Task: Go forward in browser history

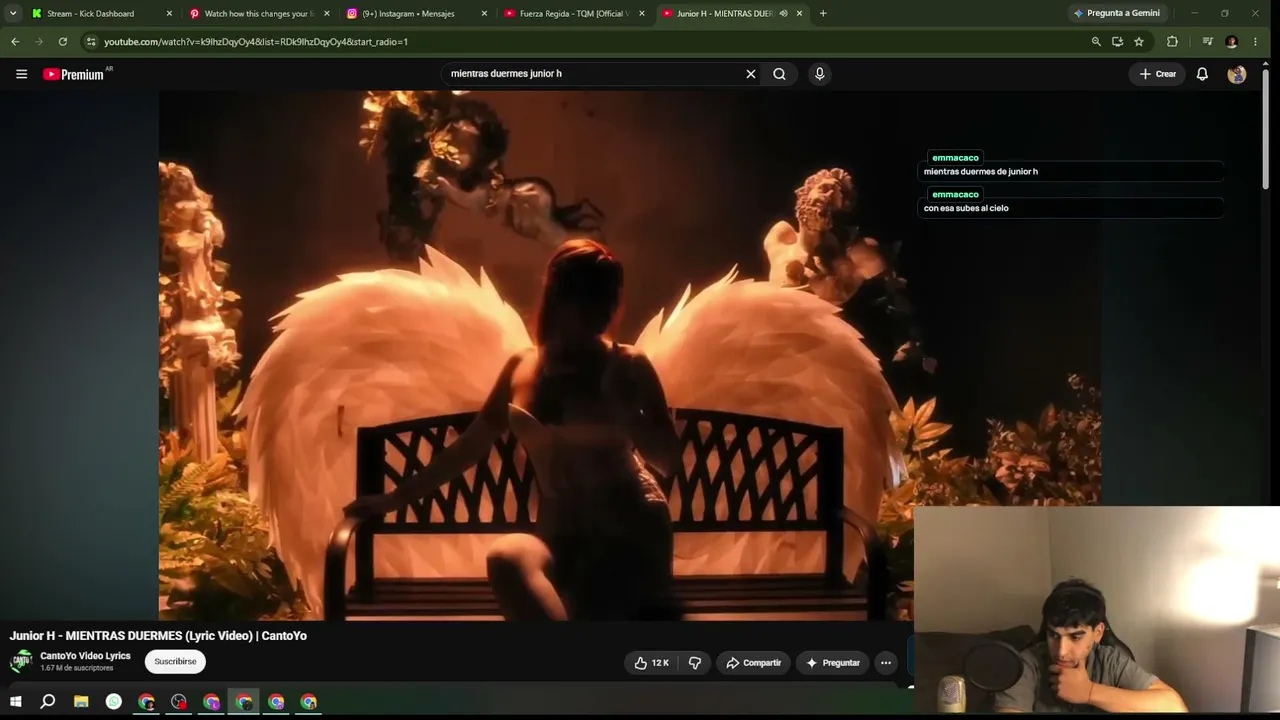Action: tap(39, 42)
